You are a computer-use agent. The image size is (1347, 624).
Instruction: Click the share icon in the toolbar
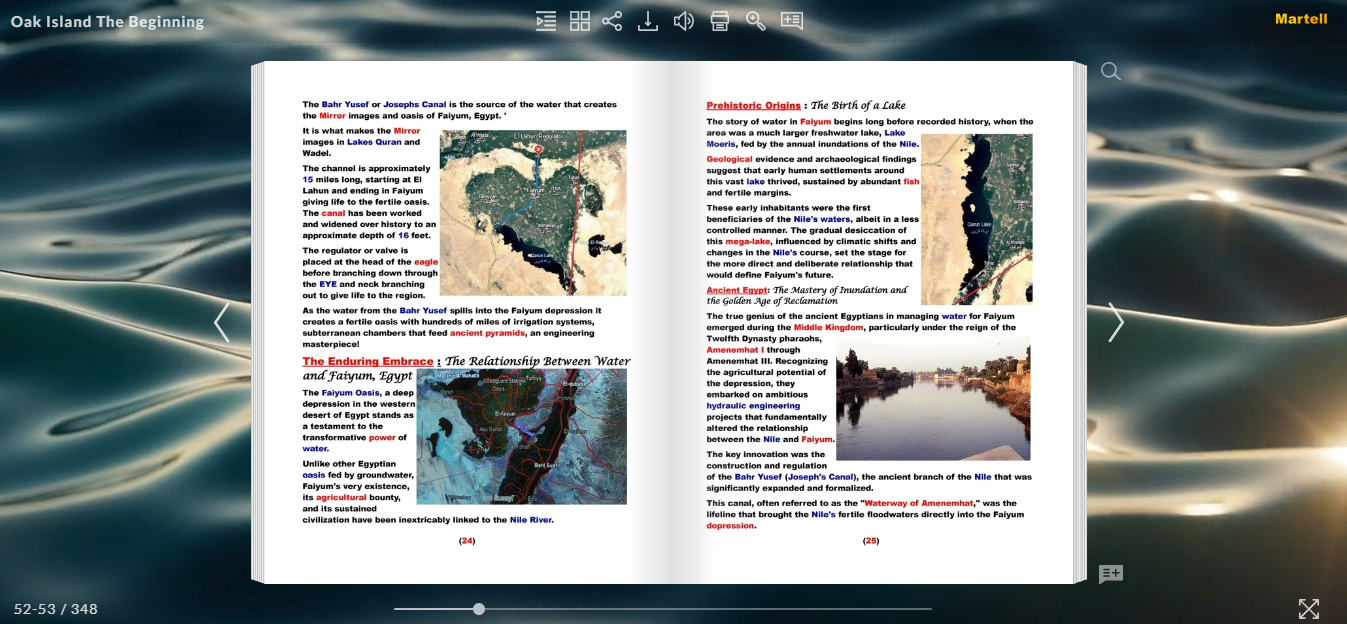612,21
